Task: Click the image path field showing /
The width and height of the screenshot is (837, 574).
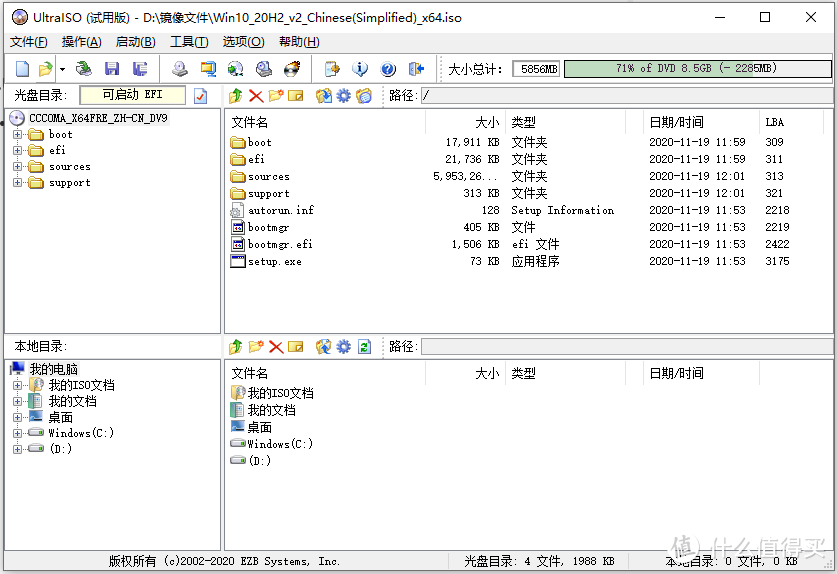Action: coord(626,96)
